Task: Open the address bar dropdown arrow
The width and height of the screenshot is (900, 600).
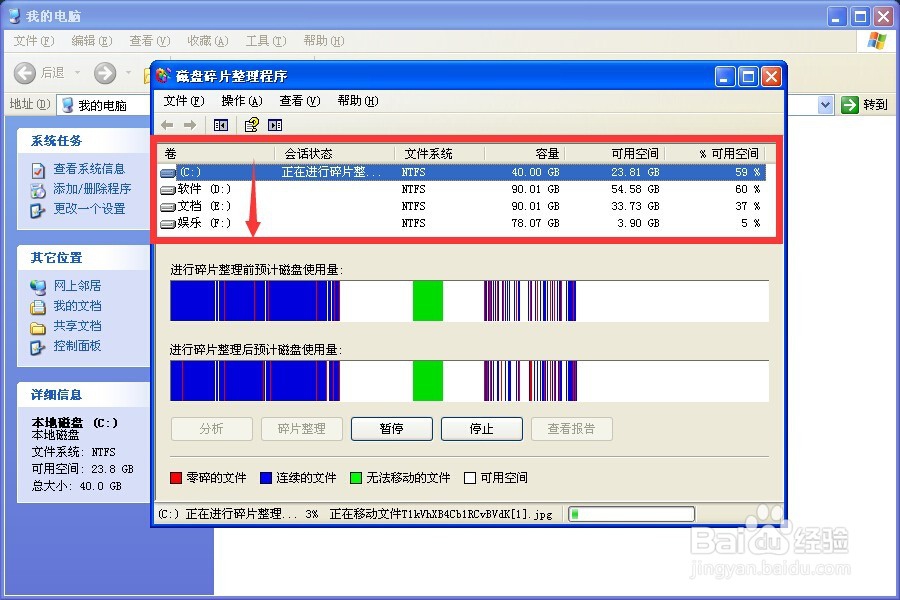Action: point(824,104)
